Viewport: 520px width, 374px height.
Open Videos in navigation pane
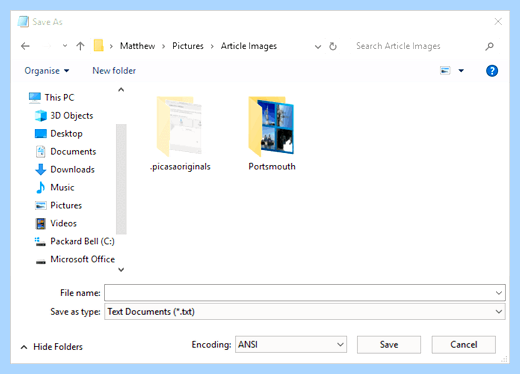pos(63,224)
